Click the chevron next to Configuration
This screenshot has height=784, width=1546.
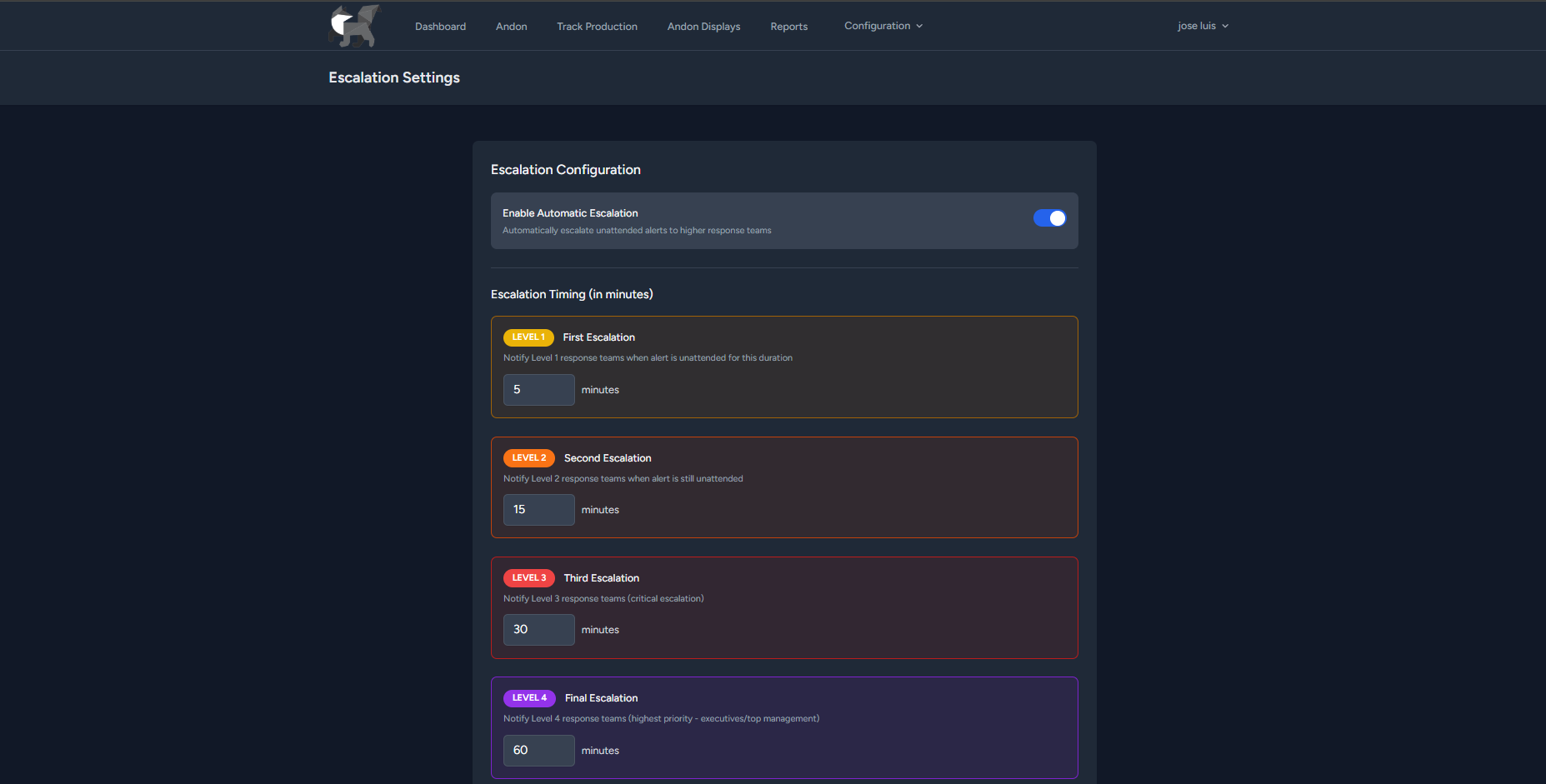(x=920, y=27)
